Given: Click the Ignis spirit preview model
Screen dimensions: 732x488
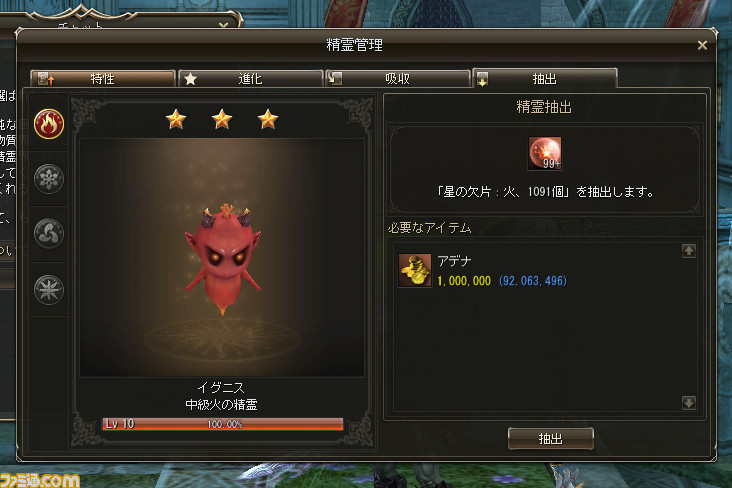Looking at the screenshot, I should click(223, 258).
